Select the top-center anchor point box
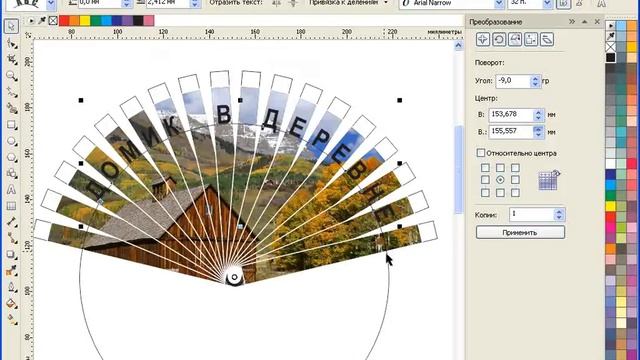640x360 pixels. tap(500, 168)
